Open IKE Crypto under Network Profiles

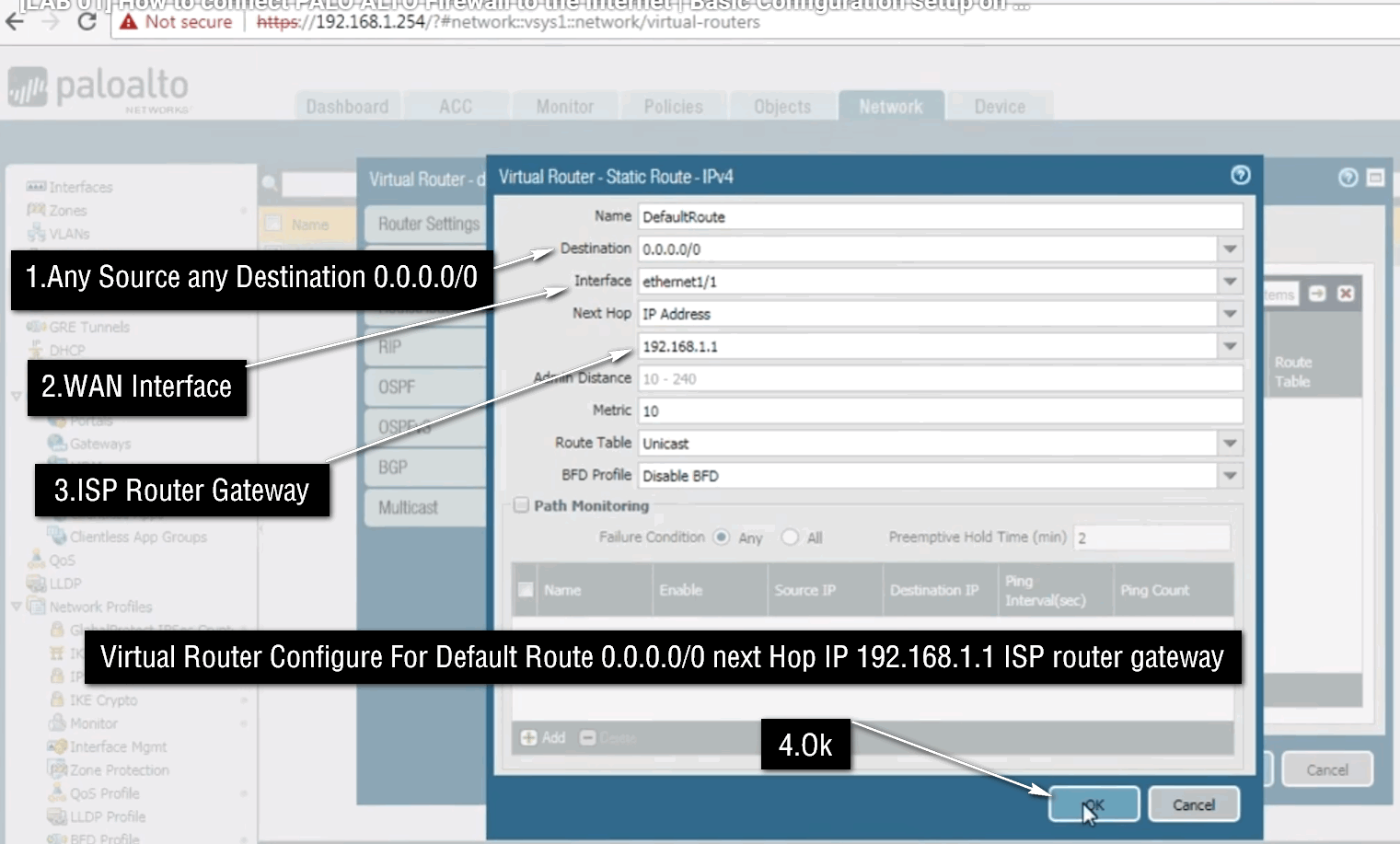(x=103, y=699)
